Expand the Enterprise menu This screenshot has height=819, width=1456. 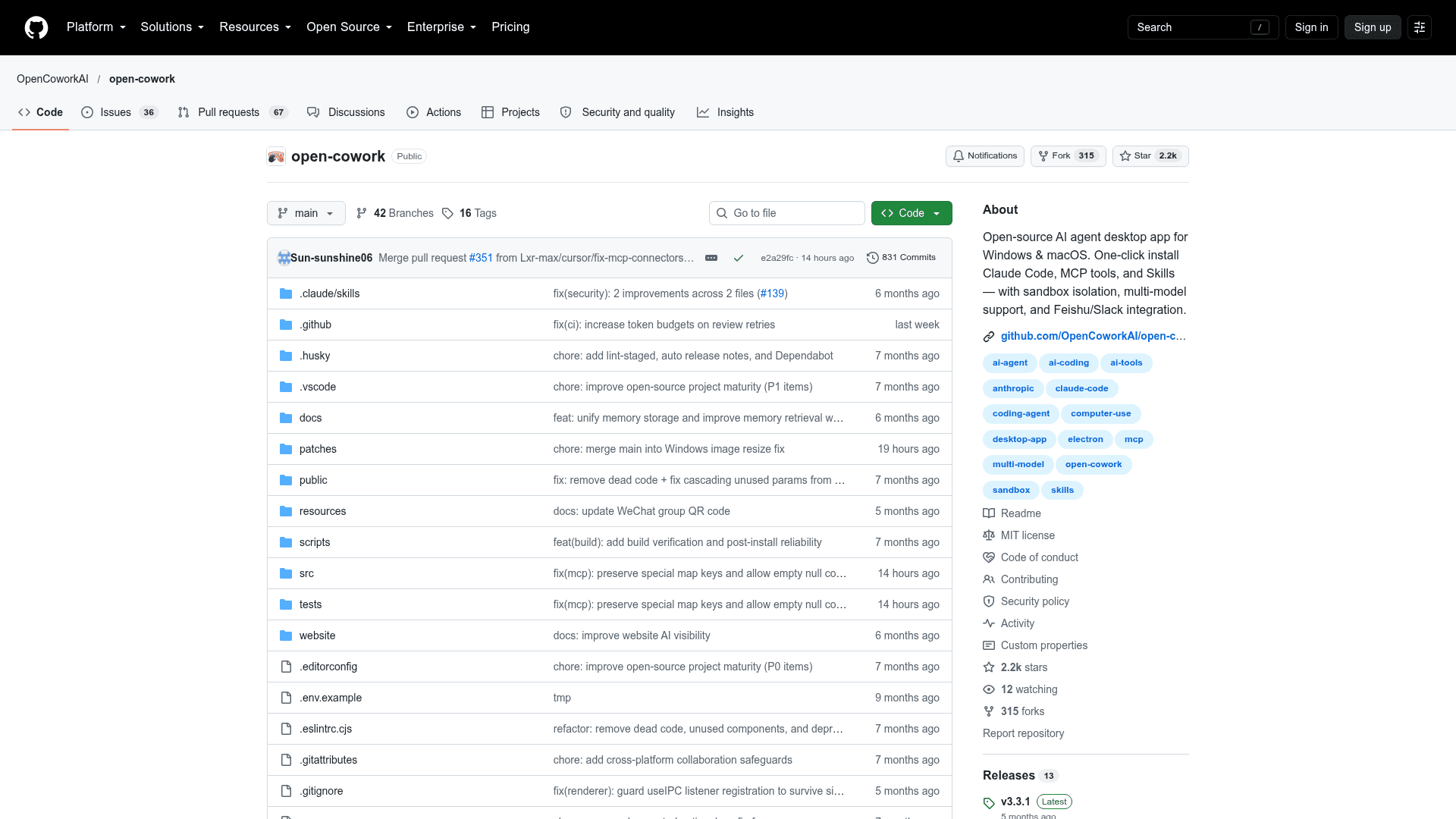click(442, 27)
